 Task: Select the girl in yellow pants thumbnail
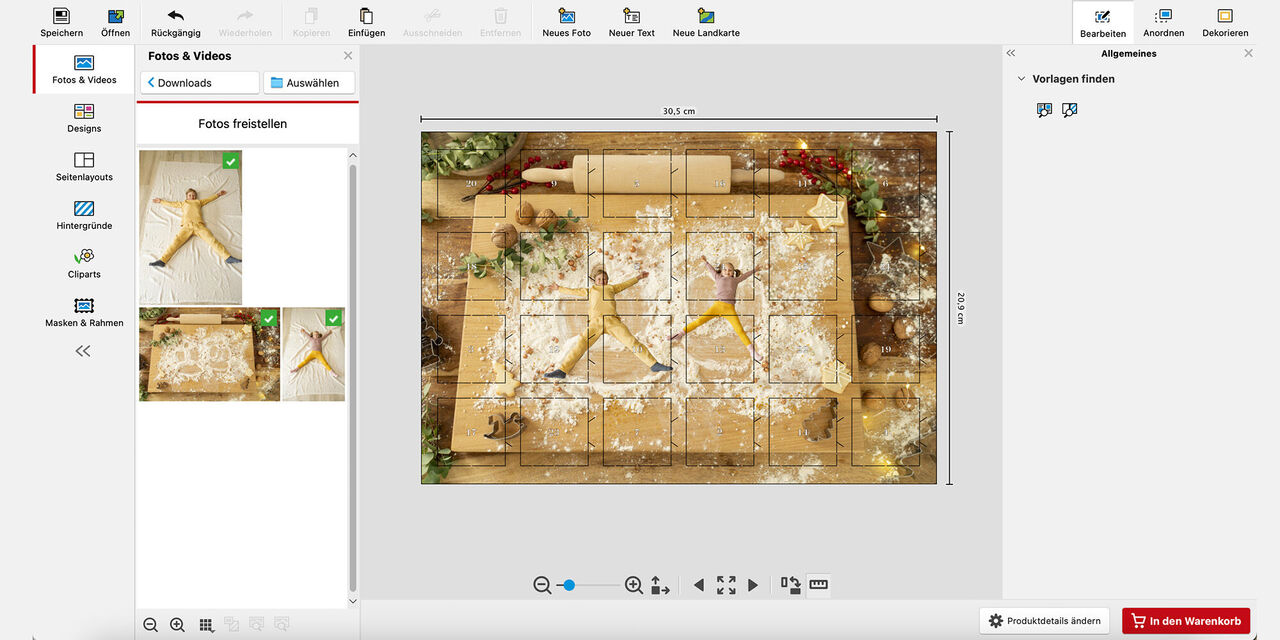[313, 354]
